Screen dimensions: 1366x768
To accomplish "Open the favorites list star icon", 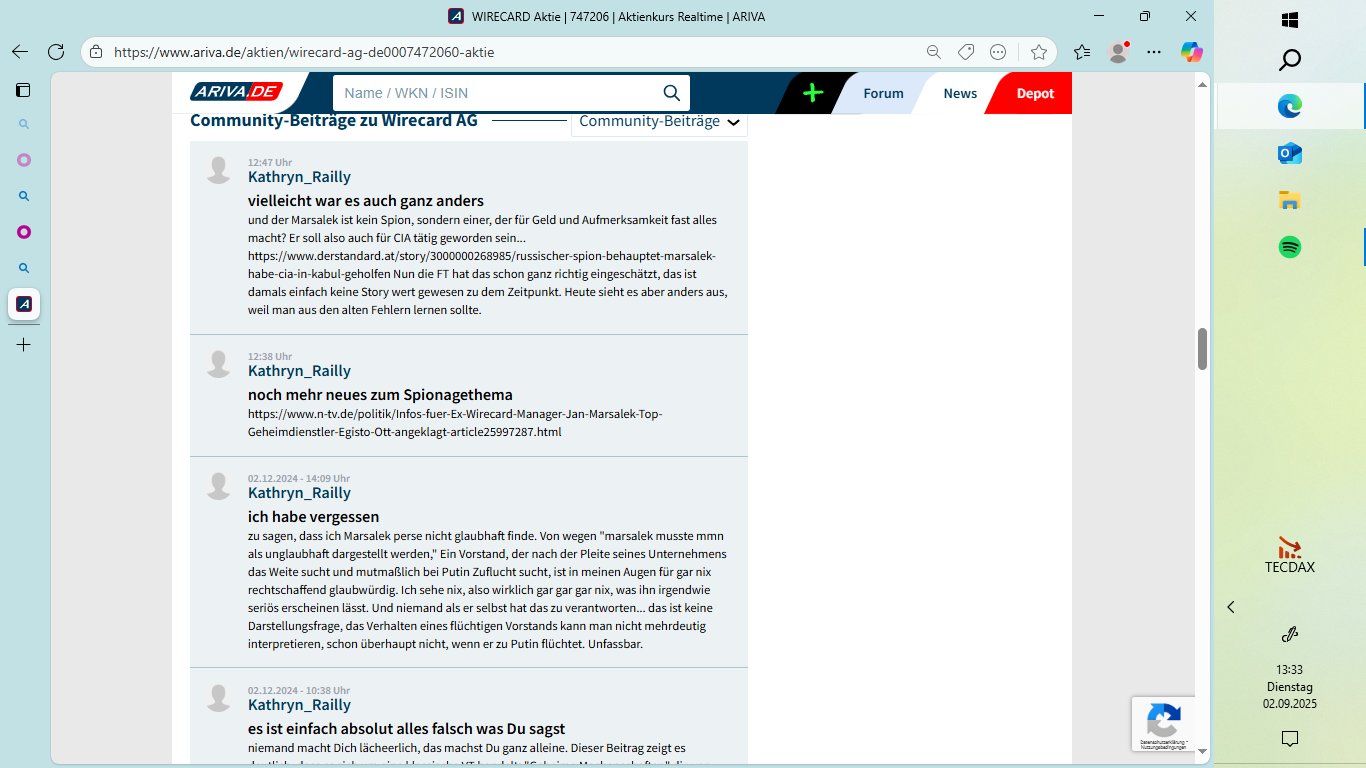I will pos(1082,51).
